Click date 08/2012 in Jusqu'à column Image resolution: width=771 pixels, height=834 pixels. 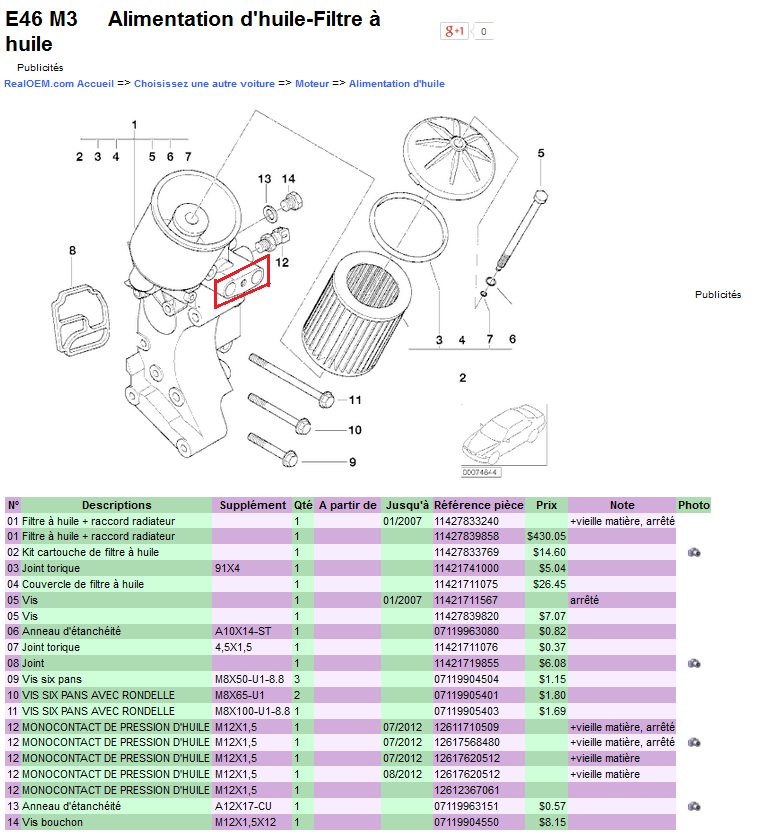(402, 774)
